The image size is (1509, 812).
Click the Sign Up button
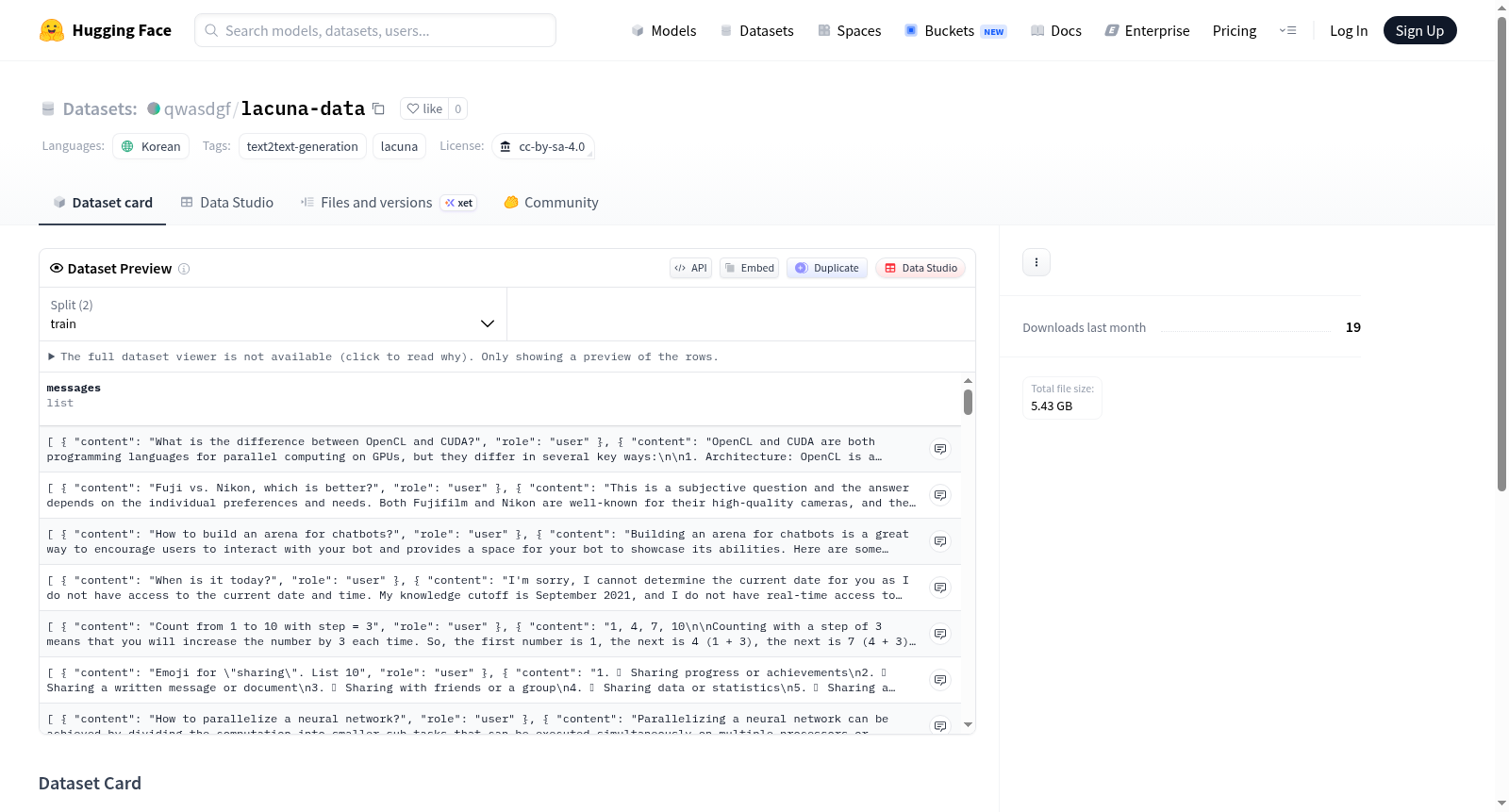(x=1419, y=30)
